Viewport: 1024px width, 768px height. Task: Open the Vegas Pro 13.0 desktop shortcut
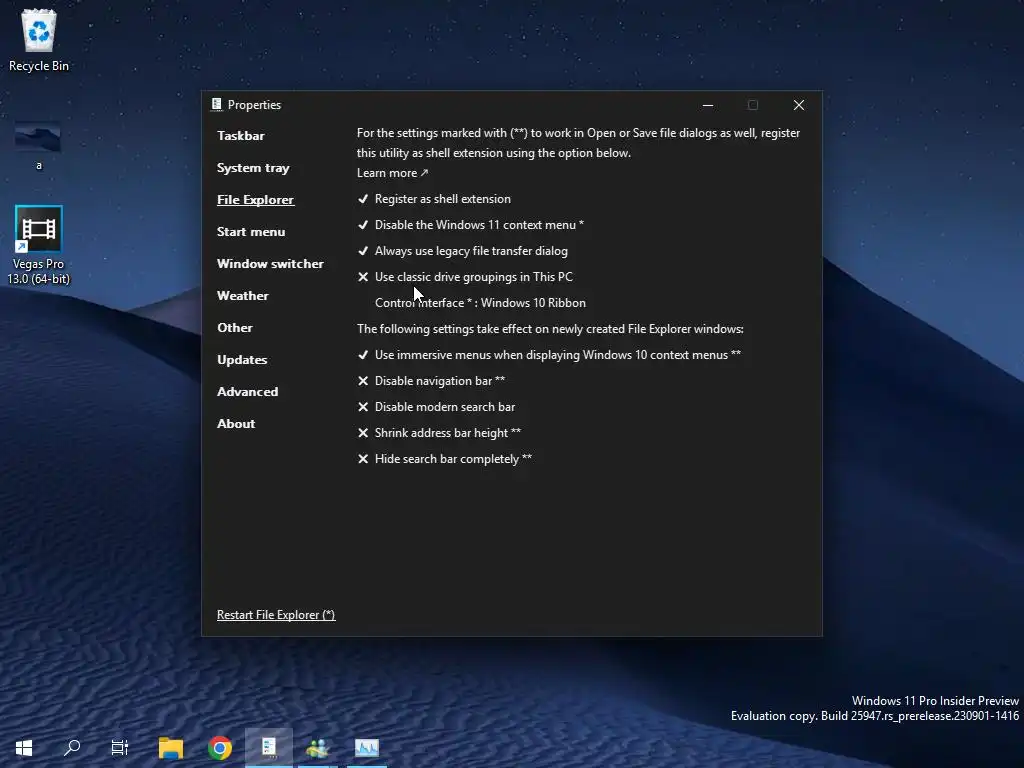[x=39, y=246]
